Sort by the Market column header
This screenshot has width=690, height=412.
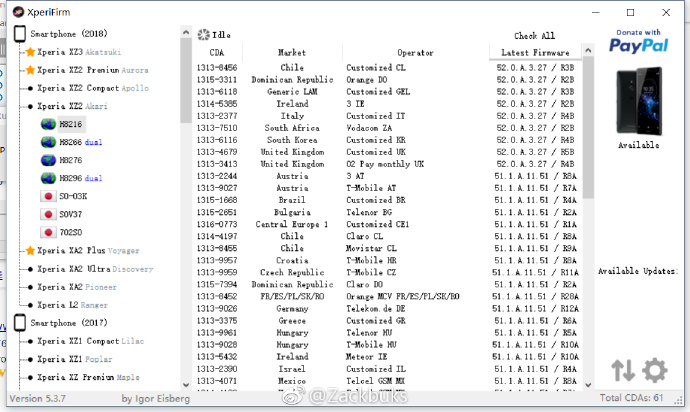click(x=292, y=52)
